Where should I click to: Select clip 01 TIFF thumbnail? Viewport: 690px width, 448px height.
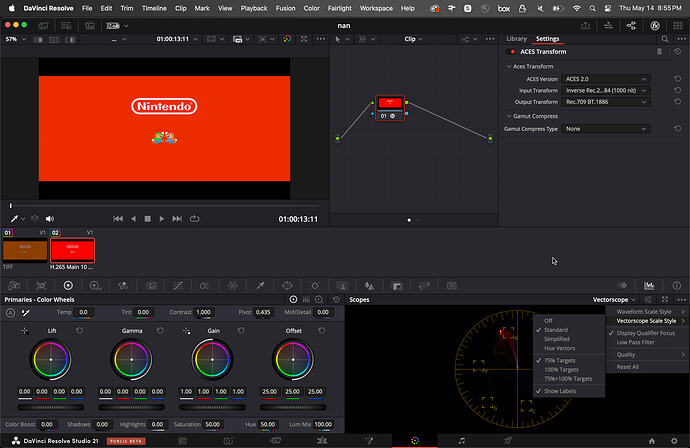pos(25,250)
